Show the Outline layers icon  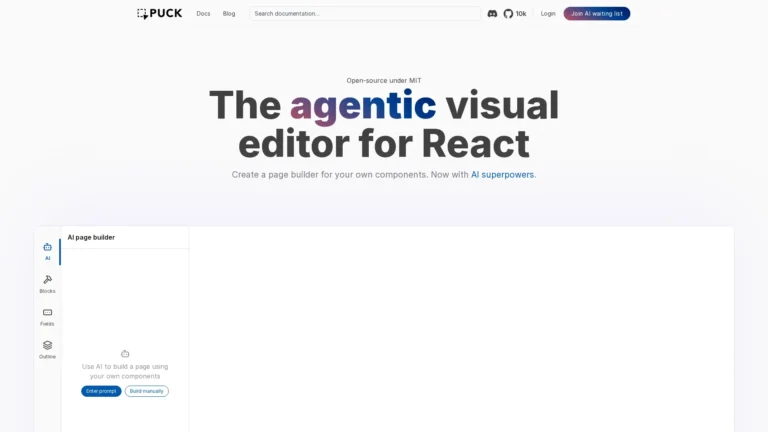[x=47, y=345]
